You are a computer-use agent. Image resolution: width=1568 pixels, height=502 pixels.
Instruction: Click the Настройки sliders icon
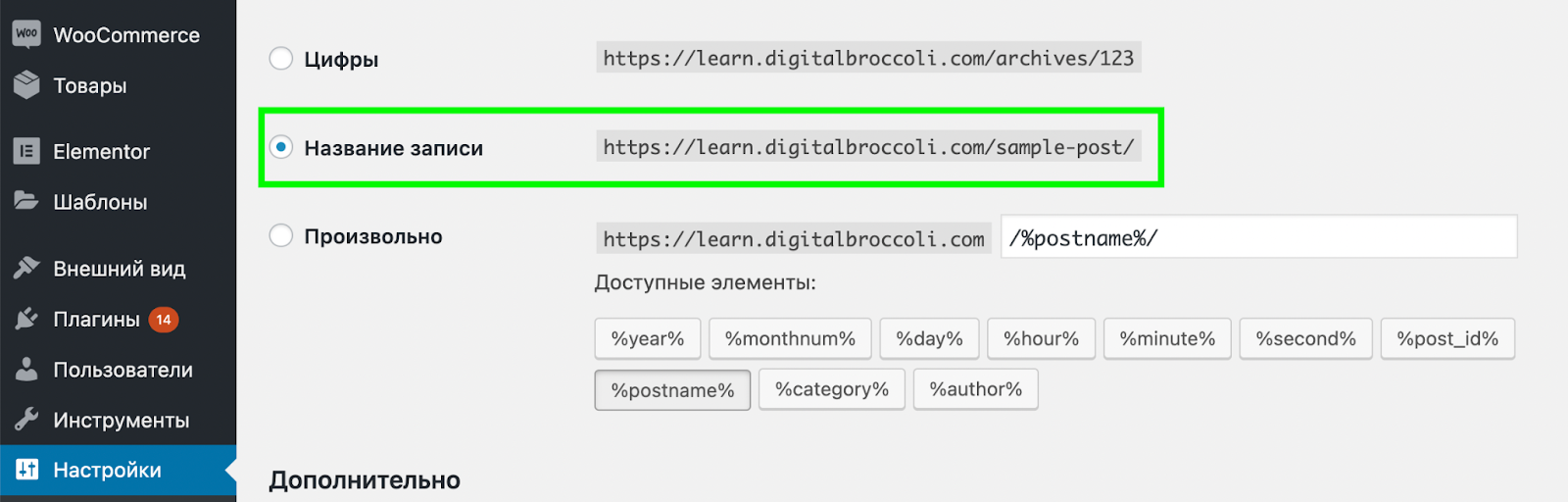point(26,470)
